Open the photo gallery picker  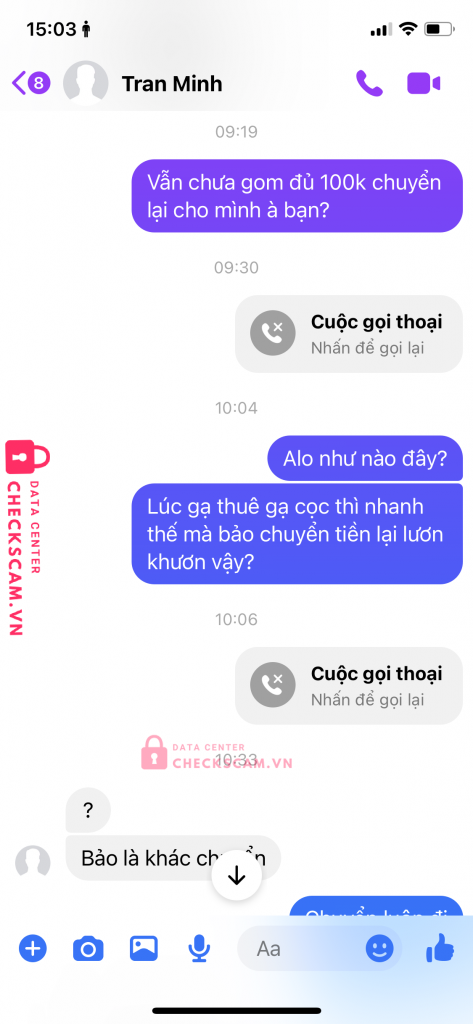[144, 948]
